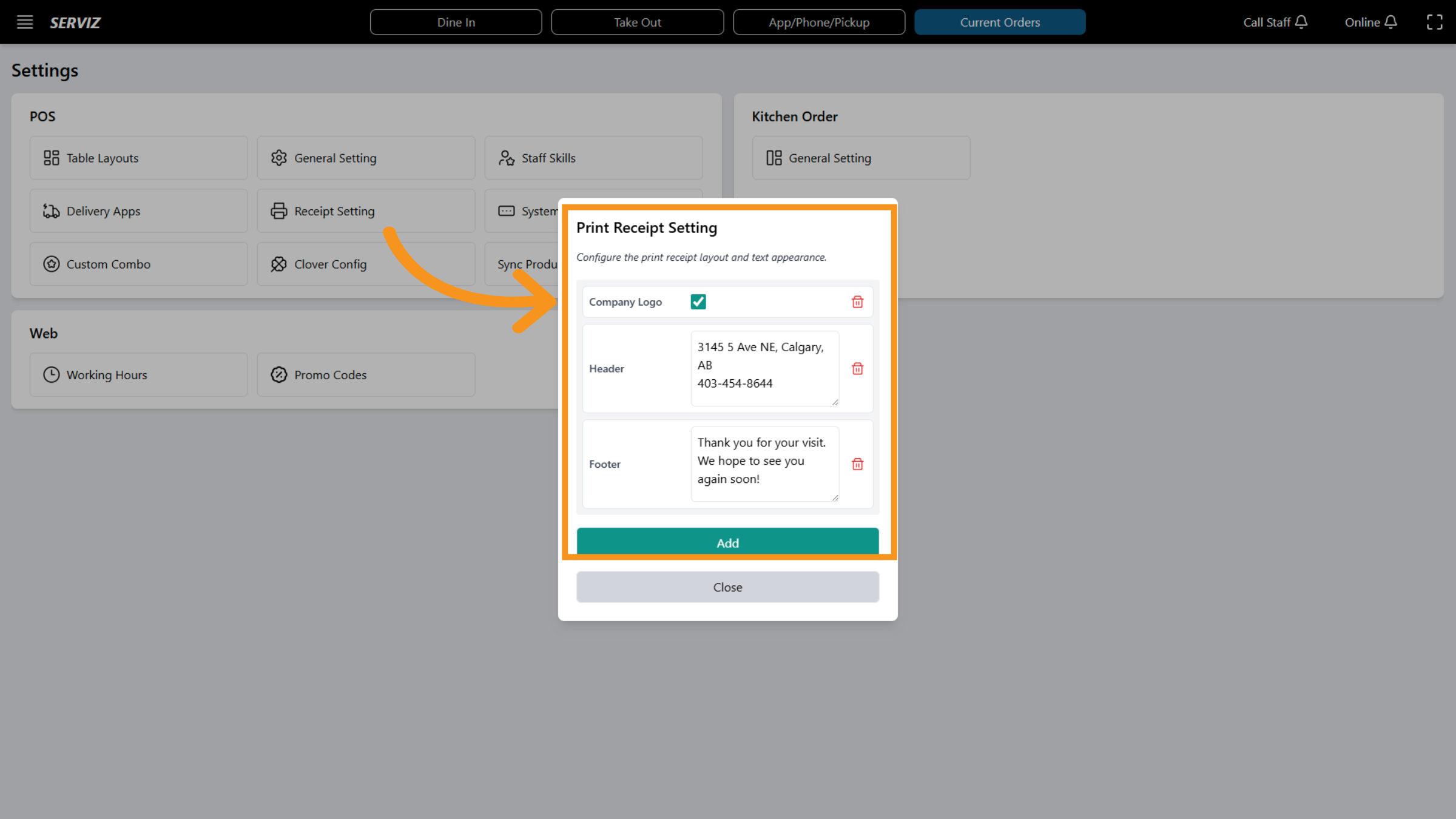Click the Working Hours clock icon
Screen dimensions: 1456x819
click(x=52, y=374)
